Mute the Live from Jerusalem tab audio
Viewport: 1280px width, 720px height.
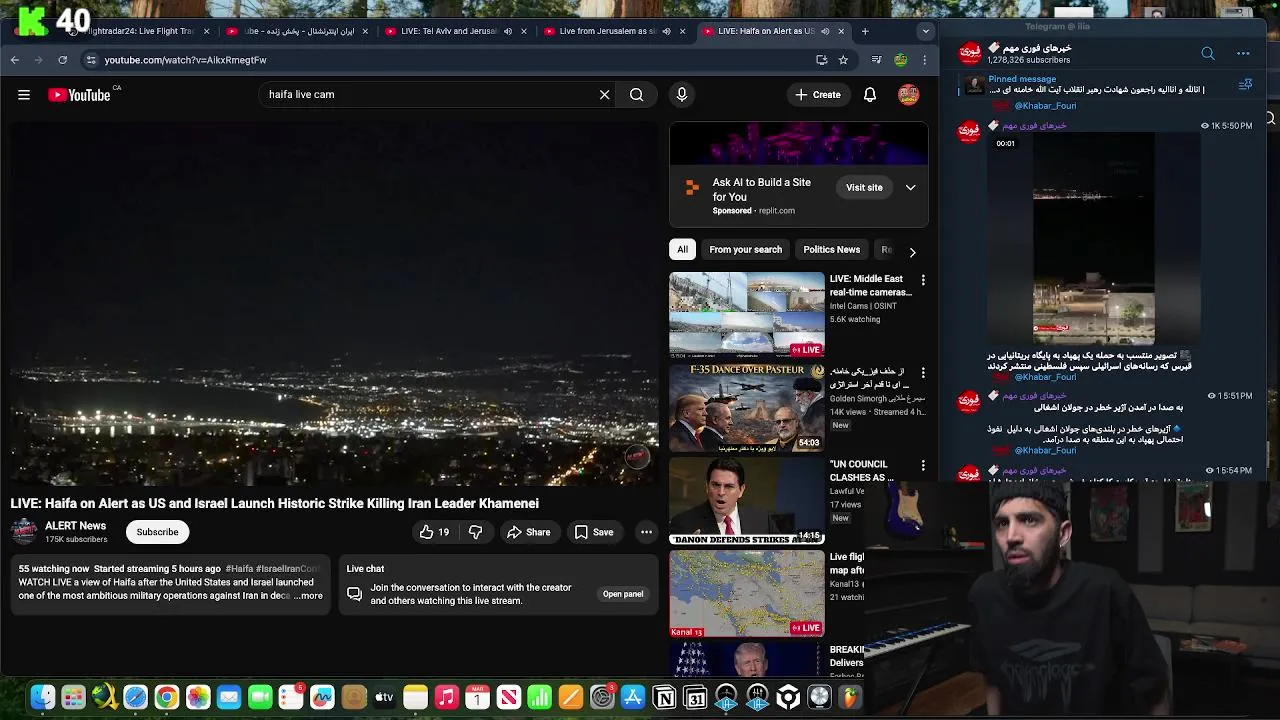pyautogui.click(x=666, y=31)
